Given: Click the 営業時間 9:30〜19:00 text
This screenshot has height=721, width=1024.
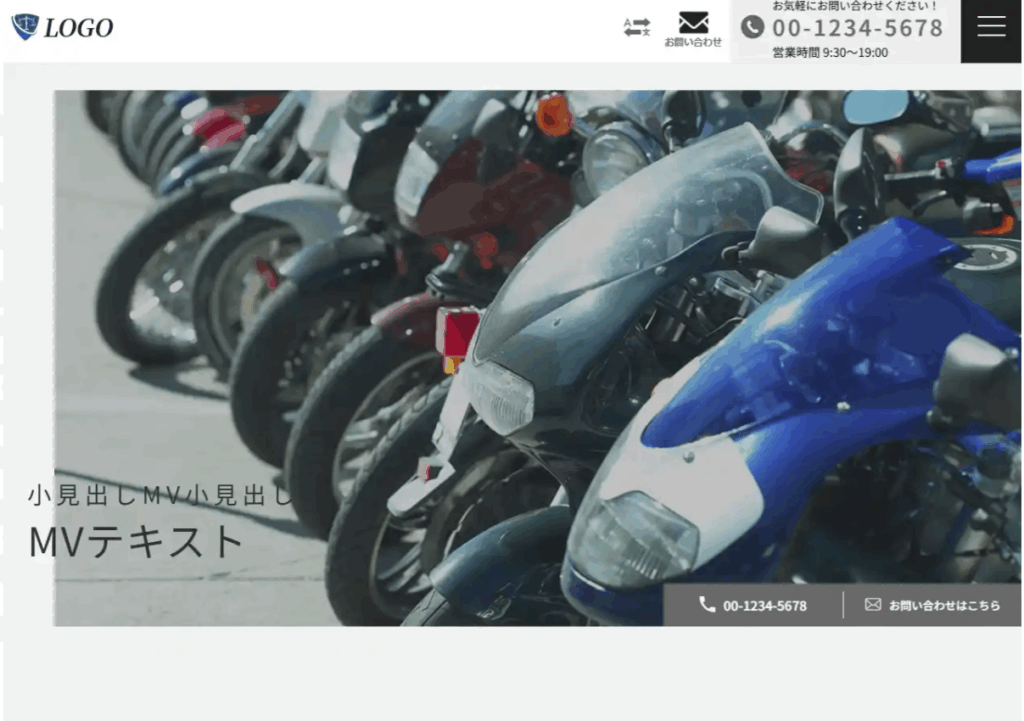Looking at the screenshot, I should point(829,52).
